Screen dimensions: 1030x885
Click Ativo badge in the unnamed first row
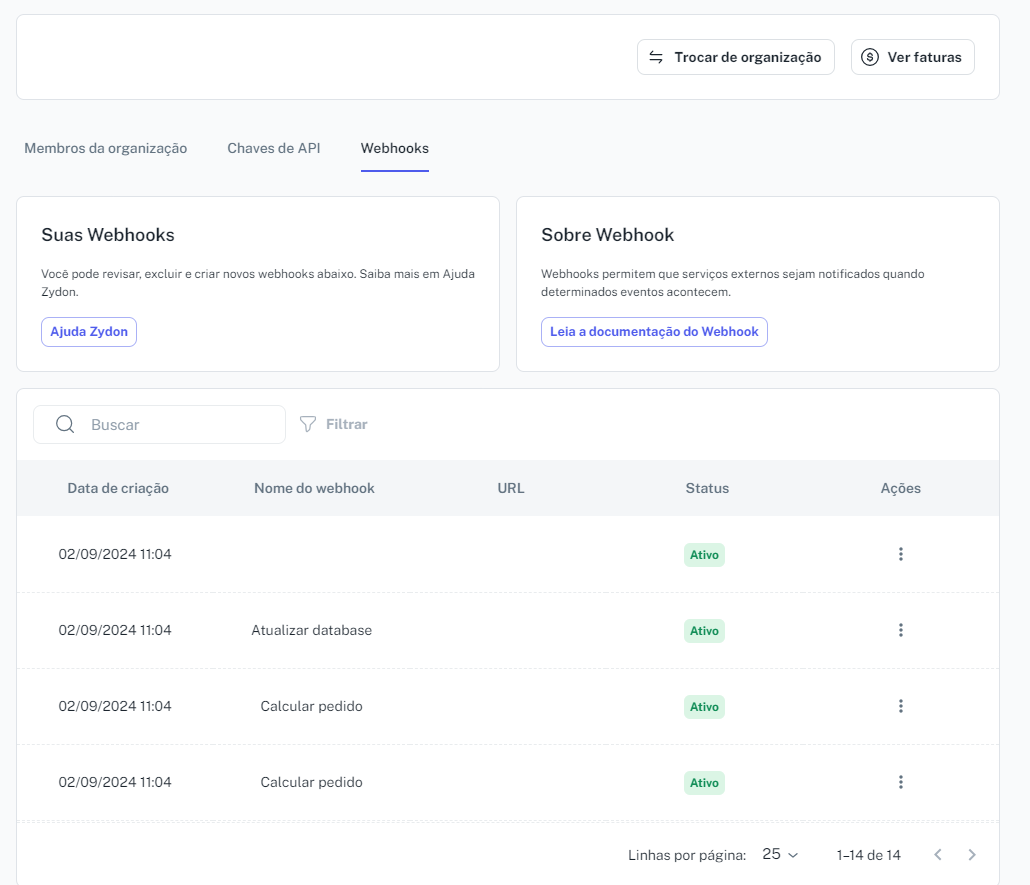(x=704, y=555)
